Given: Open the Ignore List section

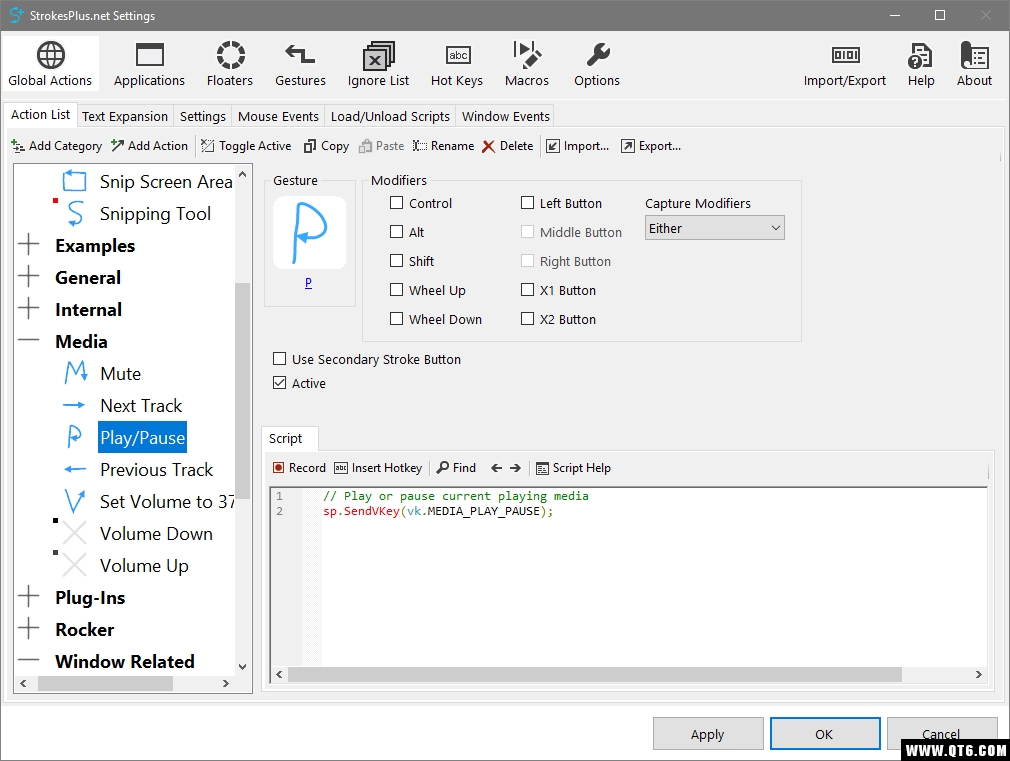Looking at the screenshot, I should click(379, 64).
